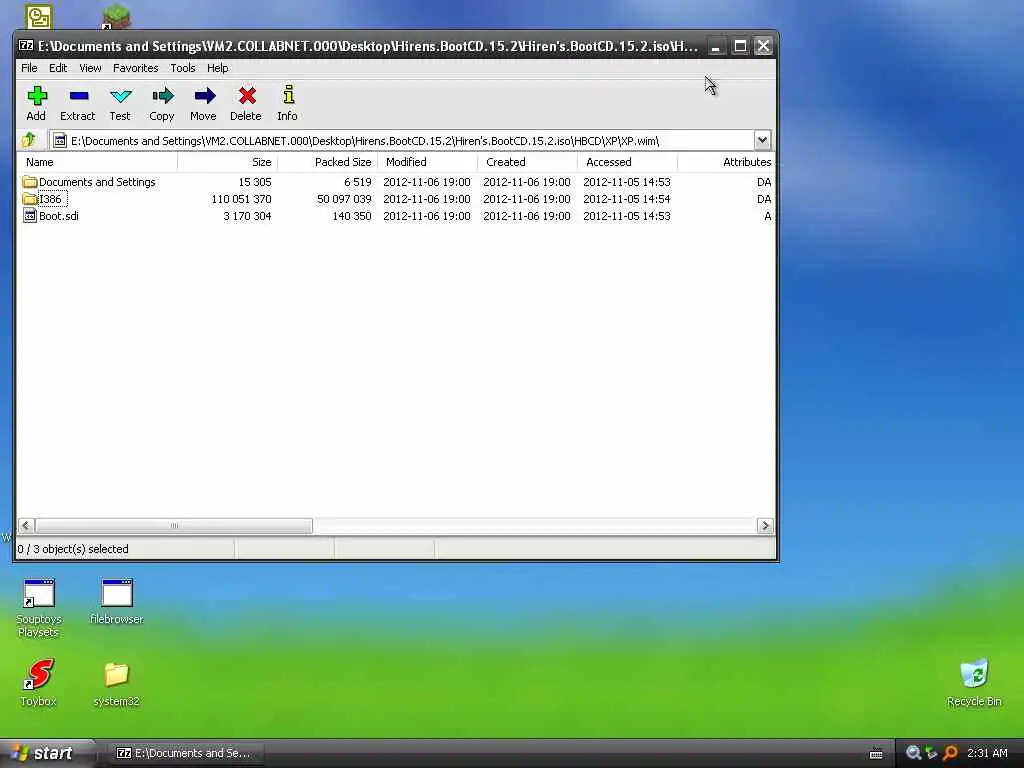Select the Toybox desktop shortcut

[x=39, y=683]
